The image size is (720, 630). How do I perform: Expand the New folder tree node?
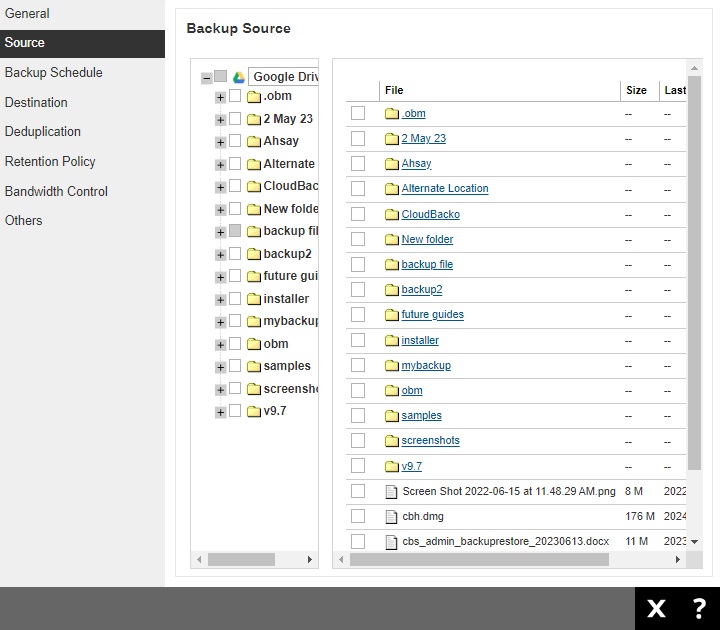220,210
